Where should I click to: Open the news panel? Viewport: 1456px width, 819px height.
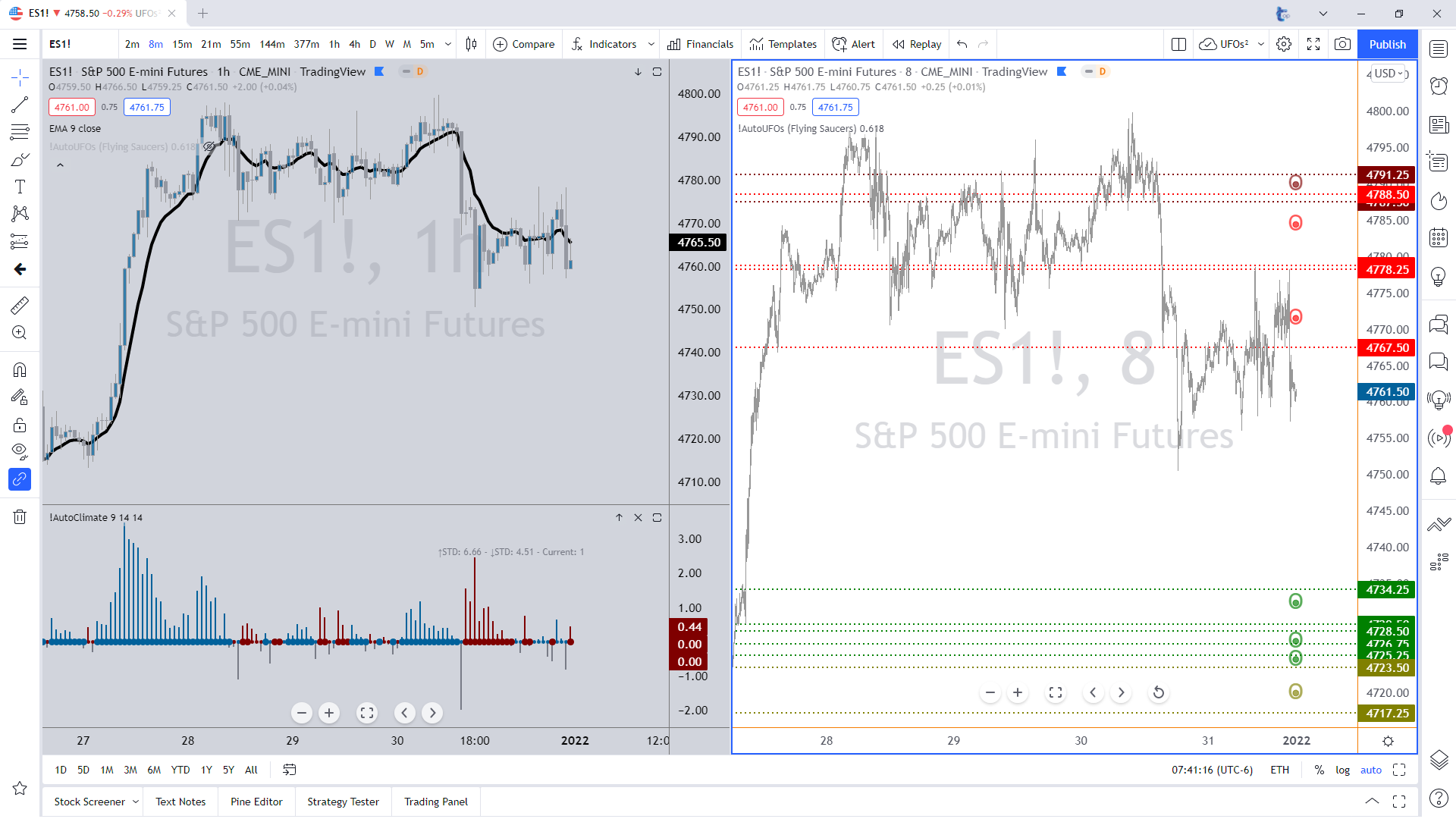[x=1439, y=124]
